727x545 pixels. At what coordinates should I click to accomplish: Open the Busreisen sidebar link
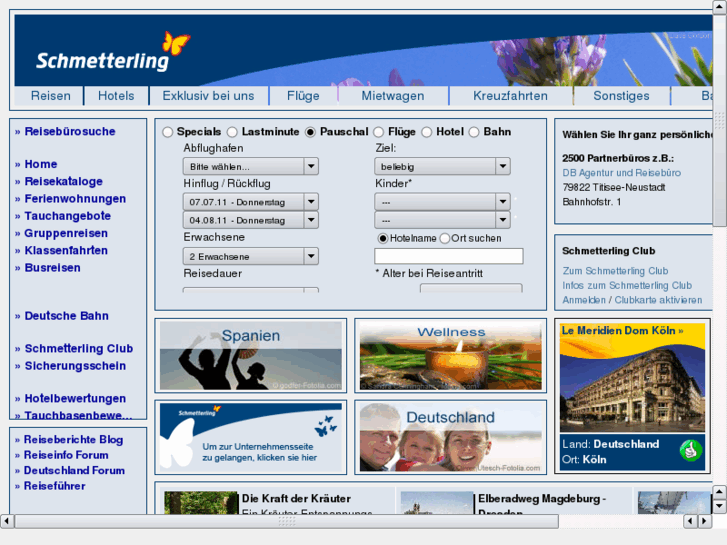pyautogui.click(x=52, y=268)
